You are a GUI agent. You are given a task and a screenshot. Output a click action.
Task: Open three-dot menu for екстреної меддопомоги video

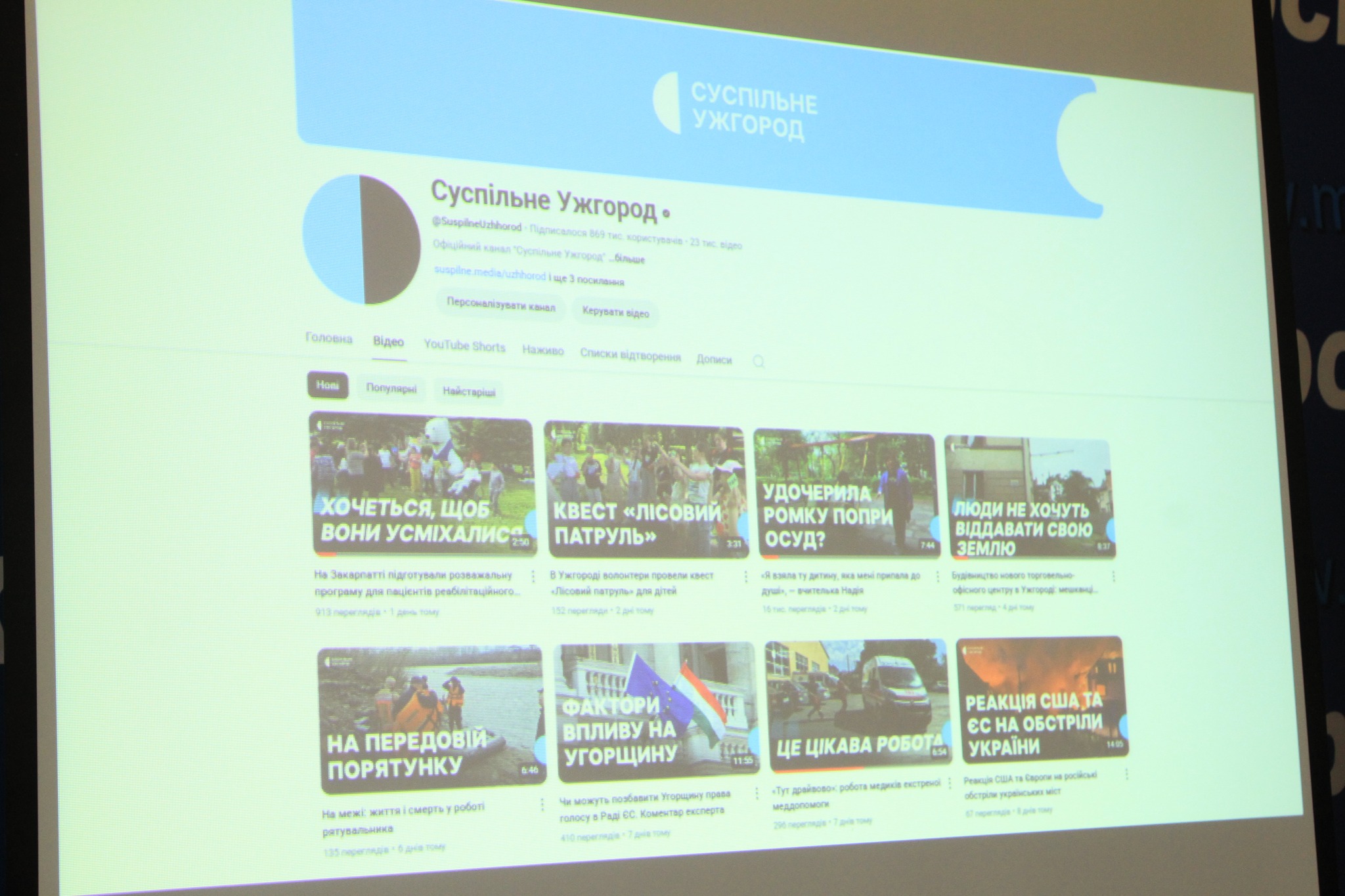[949, 782]
